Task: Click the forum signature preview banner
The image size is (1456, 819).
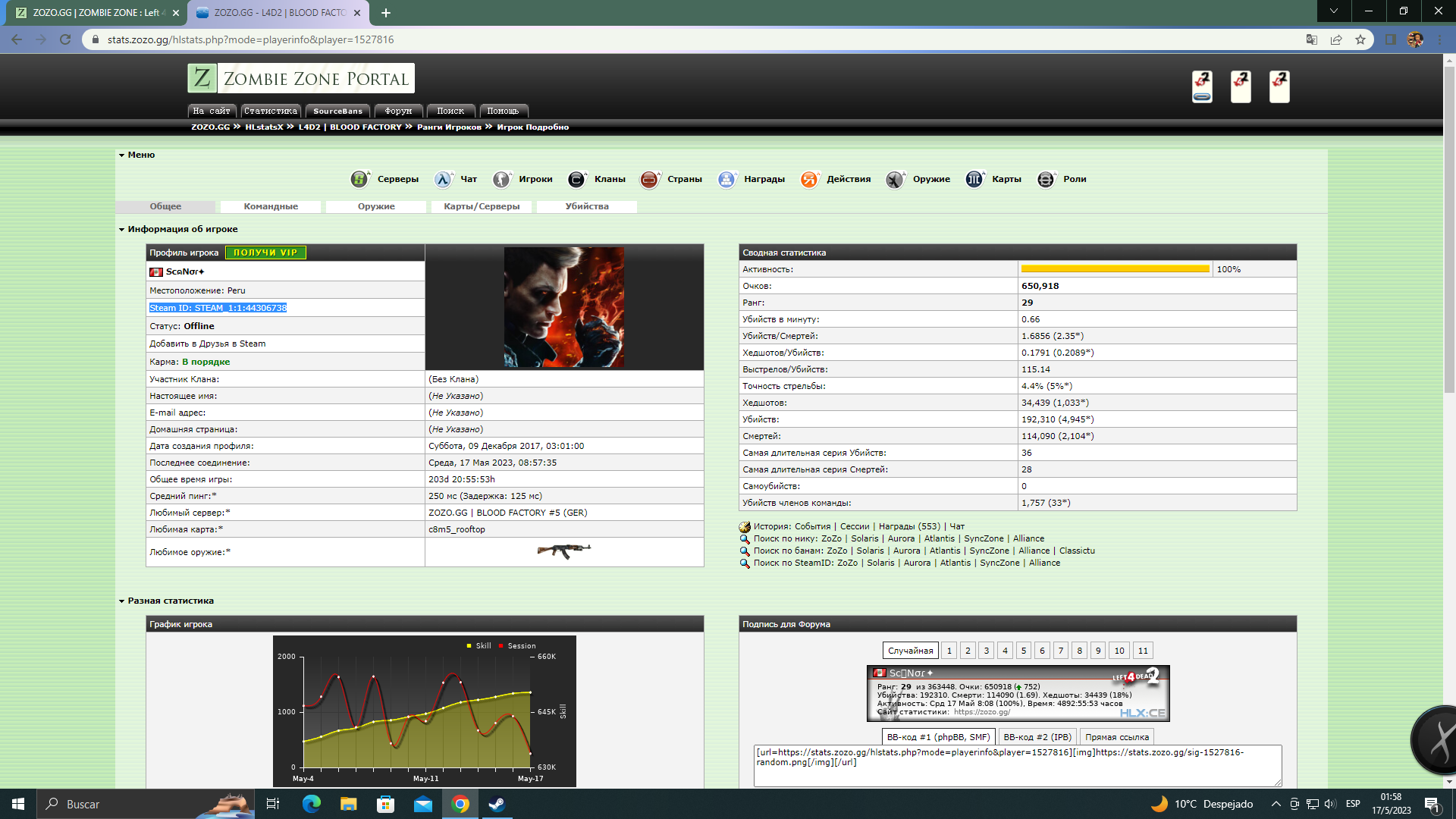Action: click(1018, 693)
